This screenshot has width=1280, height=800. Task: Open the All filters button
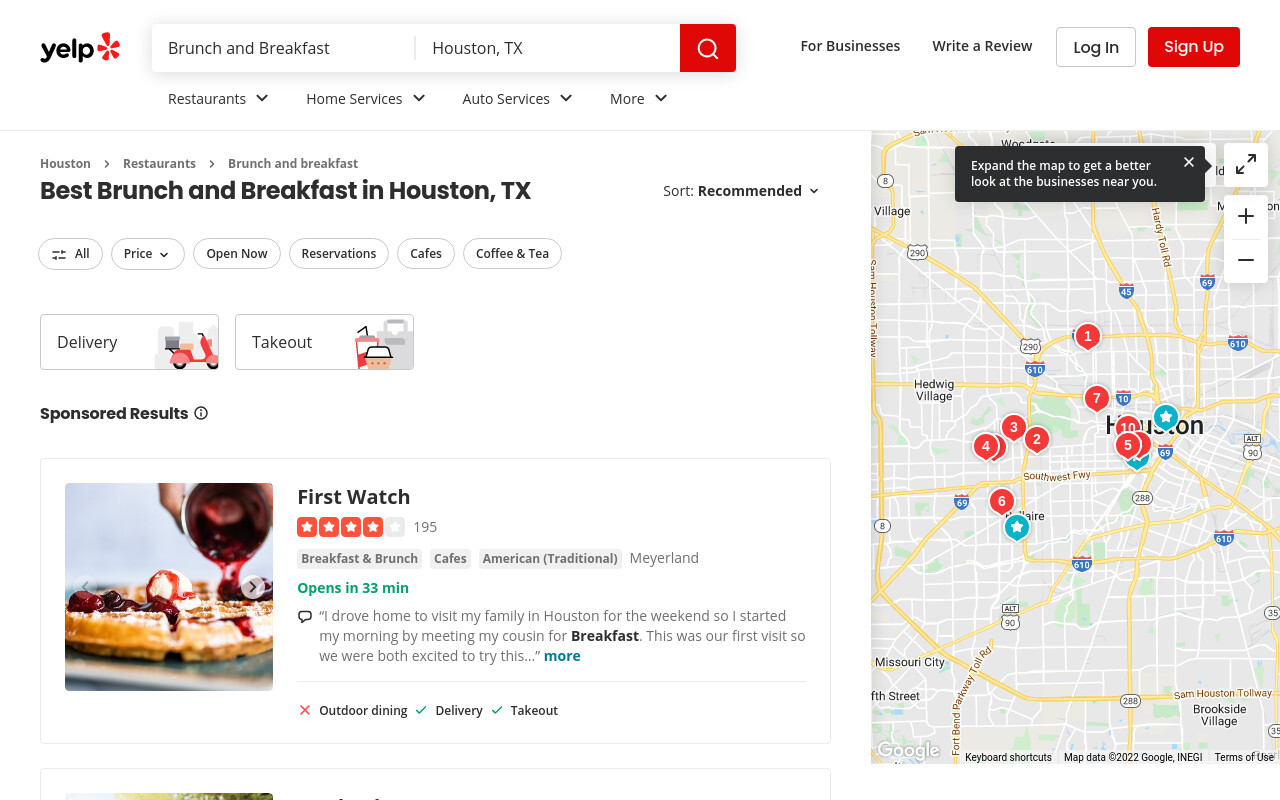pyautogui.click(x=71, y=254)
